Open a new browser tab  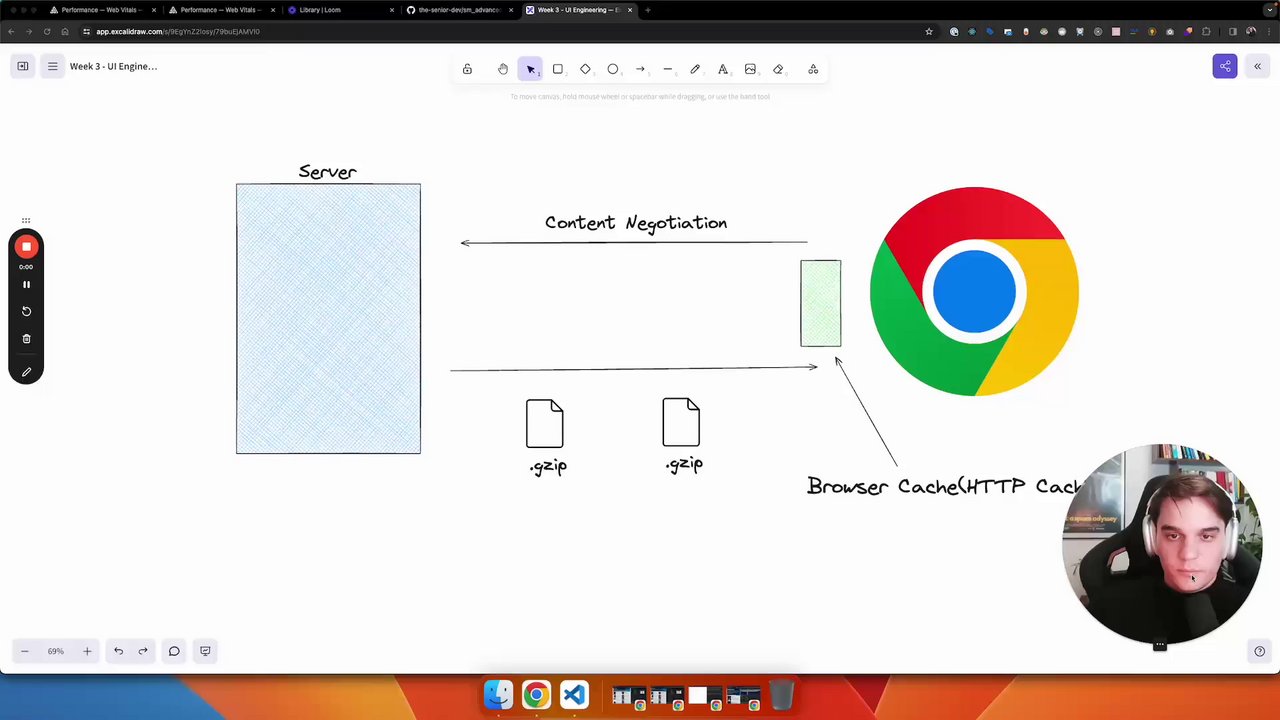tap(648, 10)
